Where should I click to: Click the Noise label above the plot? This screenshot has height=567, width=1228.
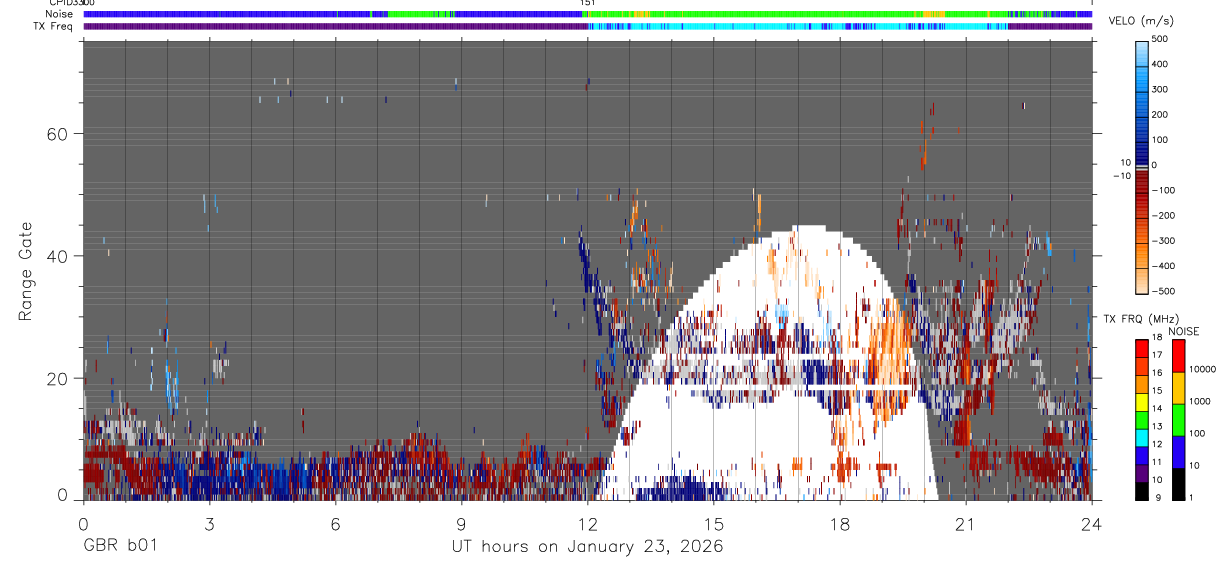[x=60, y=14]
